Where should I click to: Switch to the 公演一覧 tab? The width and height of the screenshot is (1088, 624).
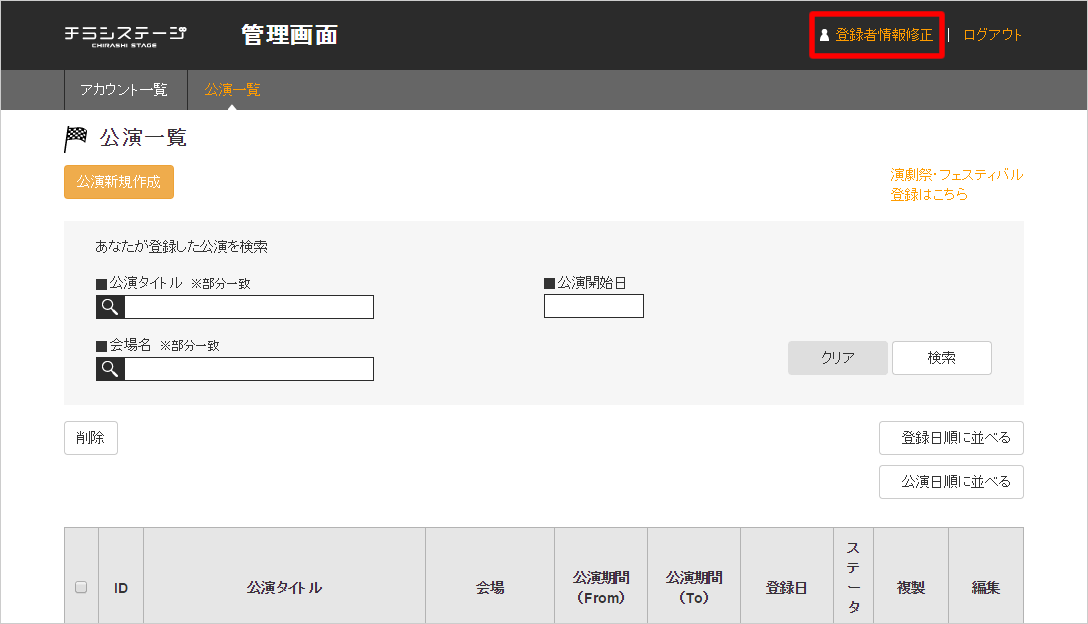232,90
